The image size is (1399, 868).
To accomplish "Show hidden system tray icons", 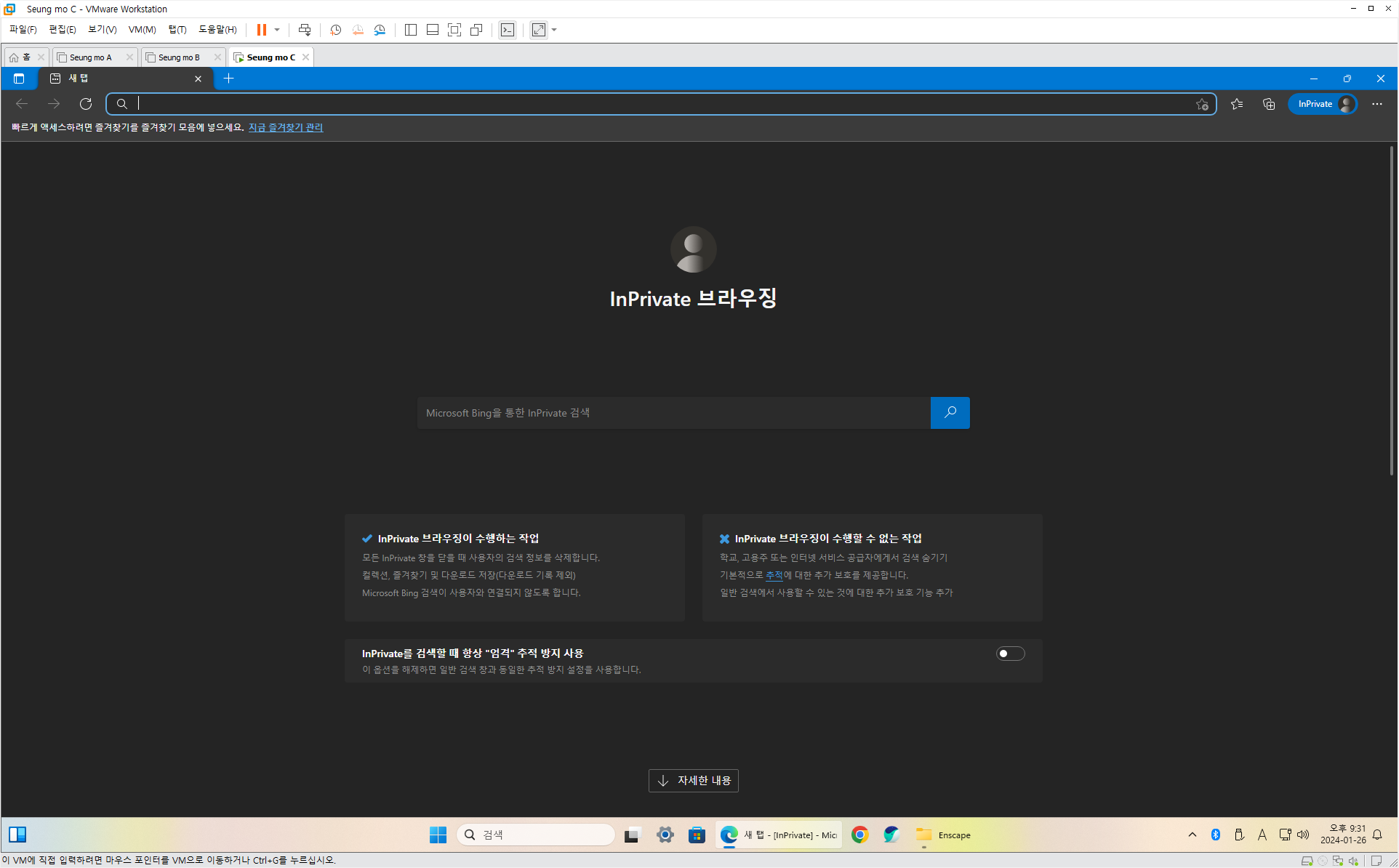I will point(1192,835).
